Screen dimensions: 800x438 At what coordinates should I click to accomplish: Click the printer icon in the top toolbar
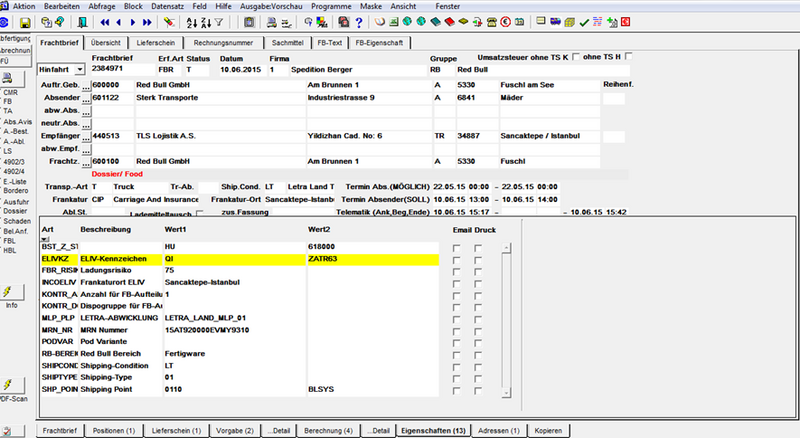click(x=272, y=22)
